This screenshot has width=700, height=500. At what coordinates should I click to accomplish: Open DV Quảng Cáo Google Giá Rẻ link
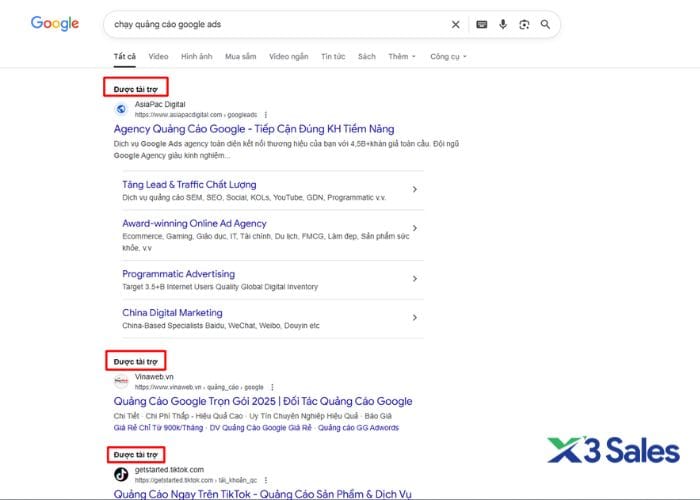coord(261,428)
